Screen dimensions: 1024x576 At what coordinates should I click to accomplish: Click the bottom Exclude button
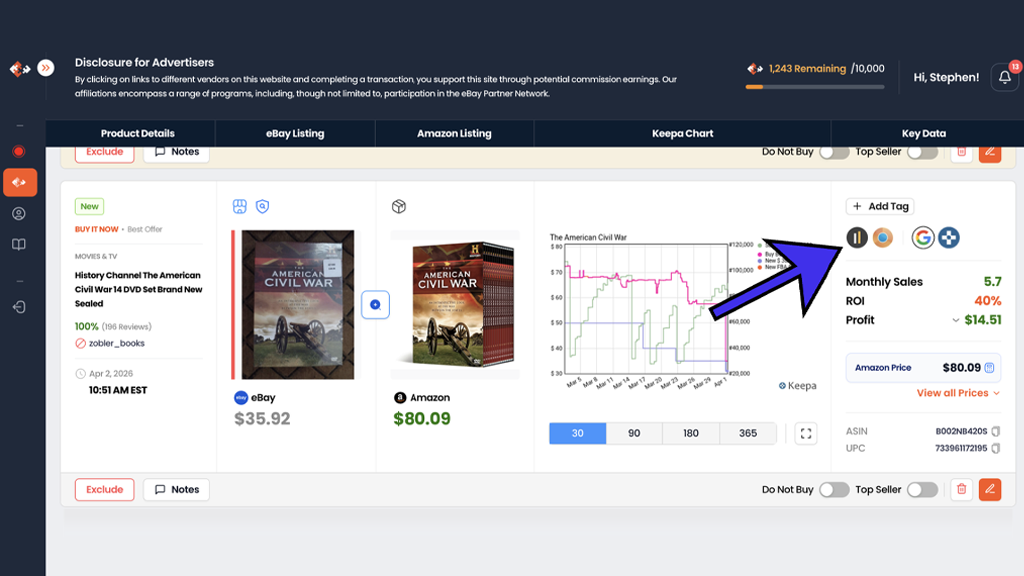click(104, 489)
